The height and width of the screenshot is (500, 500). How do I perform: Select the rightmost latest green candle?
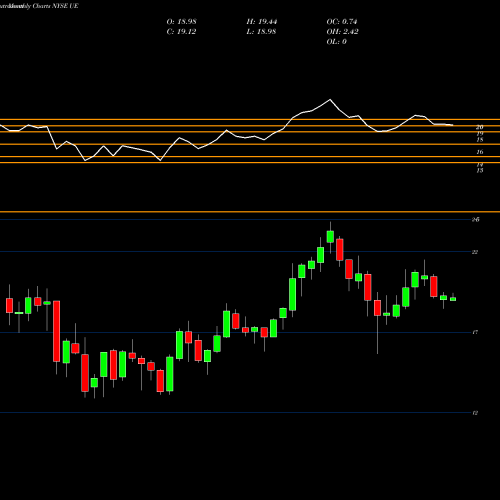pos(453,299)
